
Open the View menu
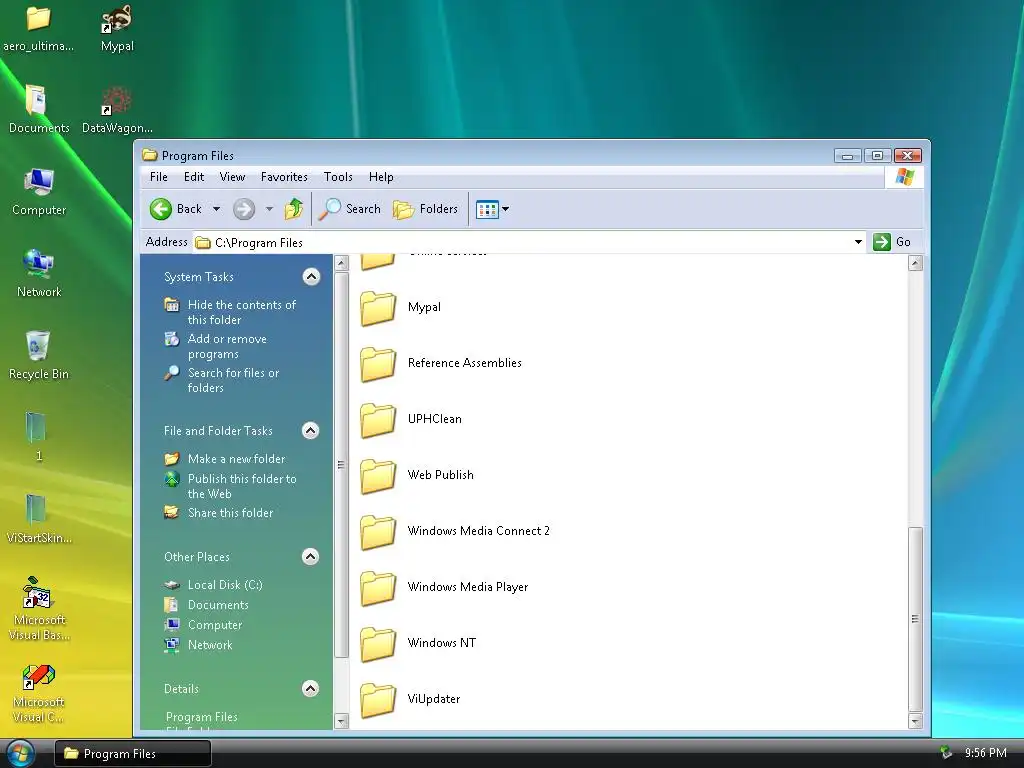(232, 177)
